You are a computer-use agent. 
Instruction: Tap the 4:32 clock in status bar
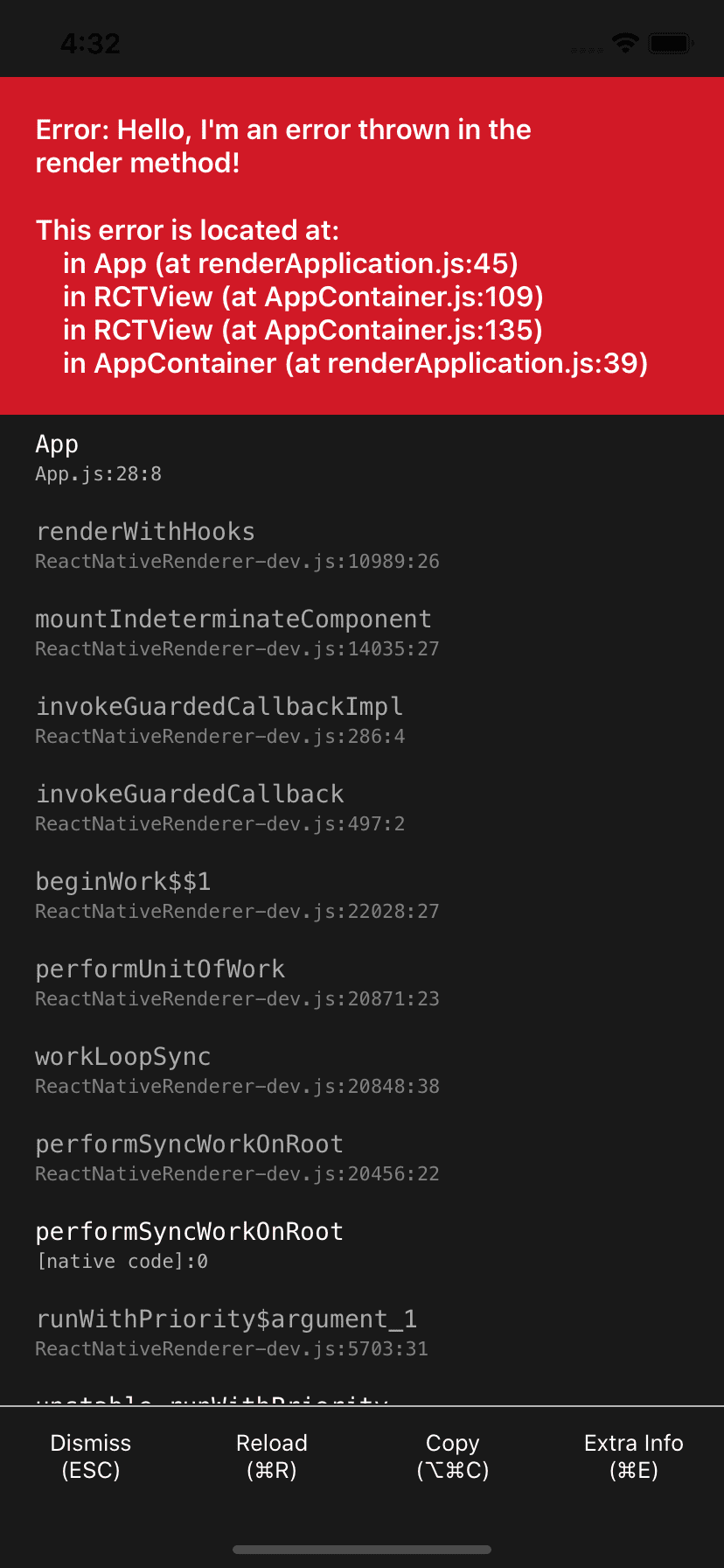90,44
